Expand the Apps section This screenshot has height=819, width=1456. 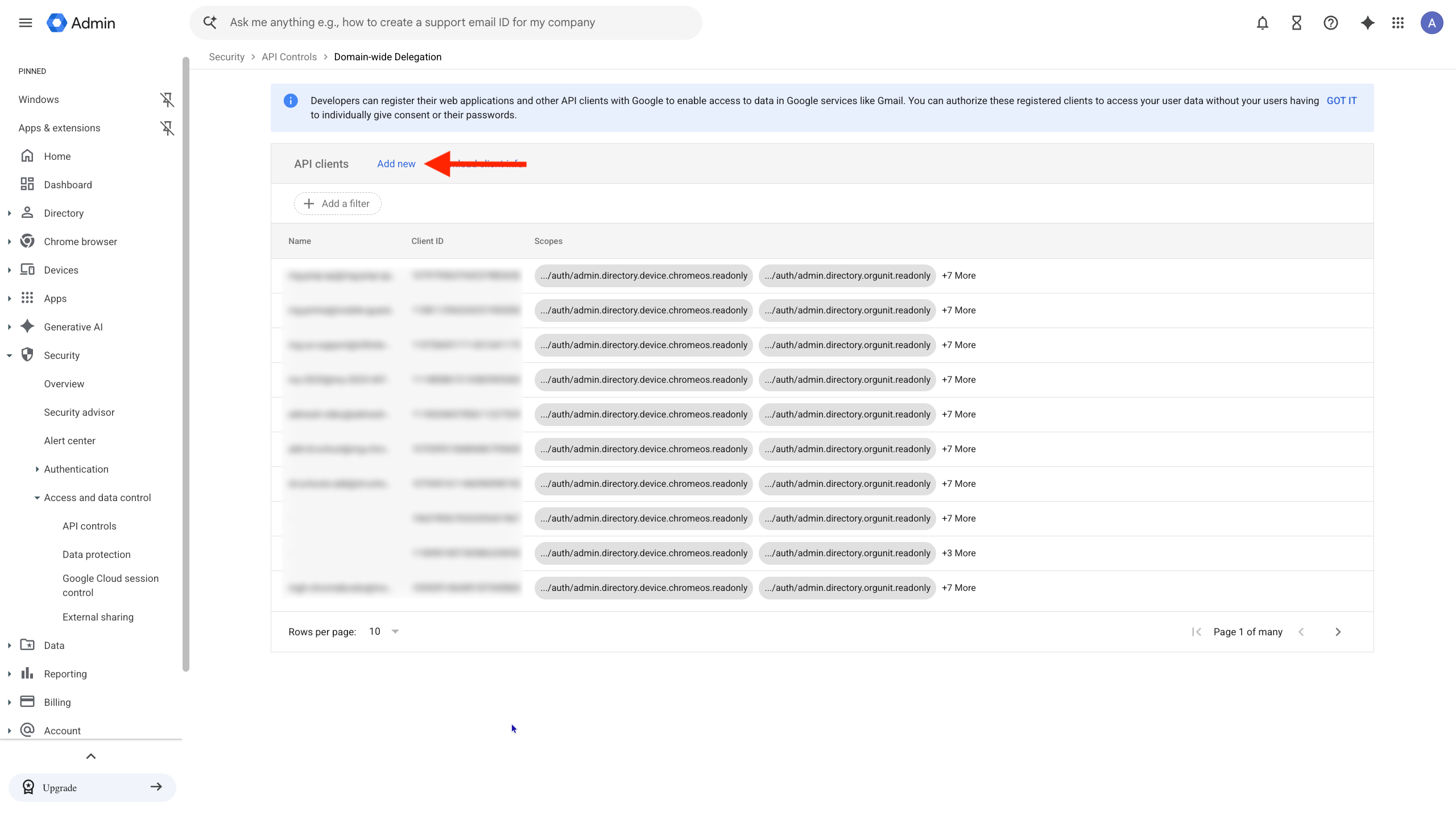tap(10, 299)
